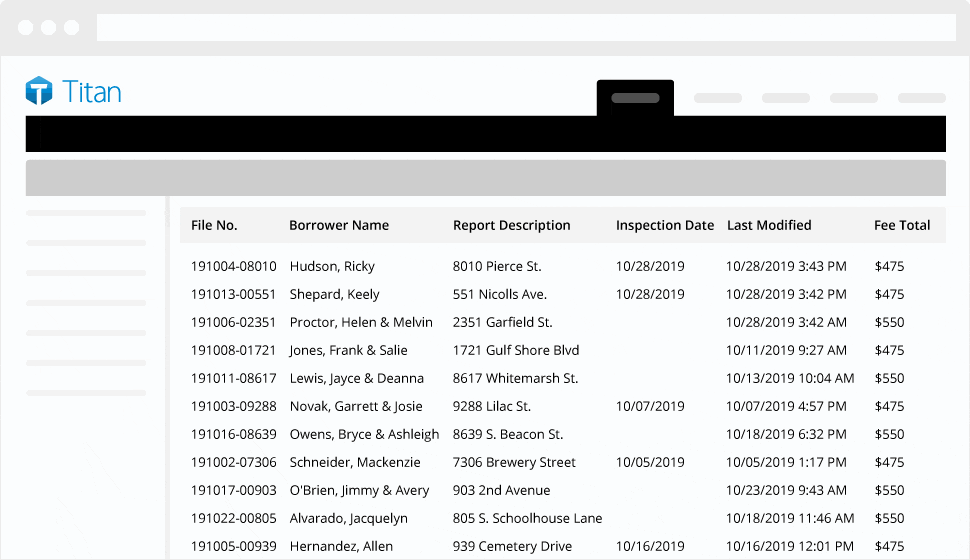Click report 9288 Lilac St.
970x560 pixels.
[492, 406]
